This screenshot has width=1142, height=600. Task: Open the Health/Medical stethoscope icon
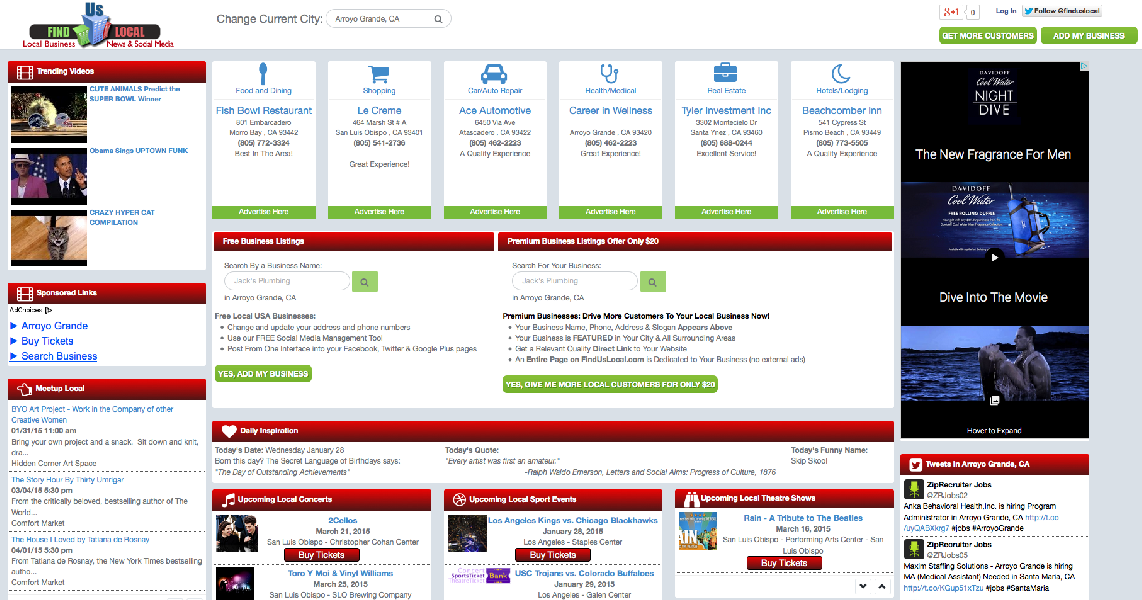point(609,74)
